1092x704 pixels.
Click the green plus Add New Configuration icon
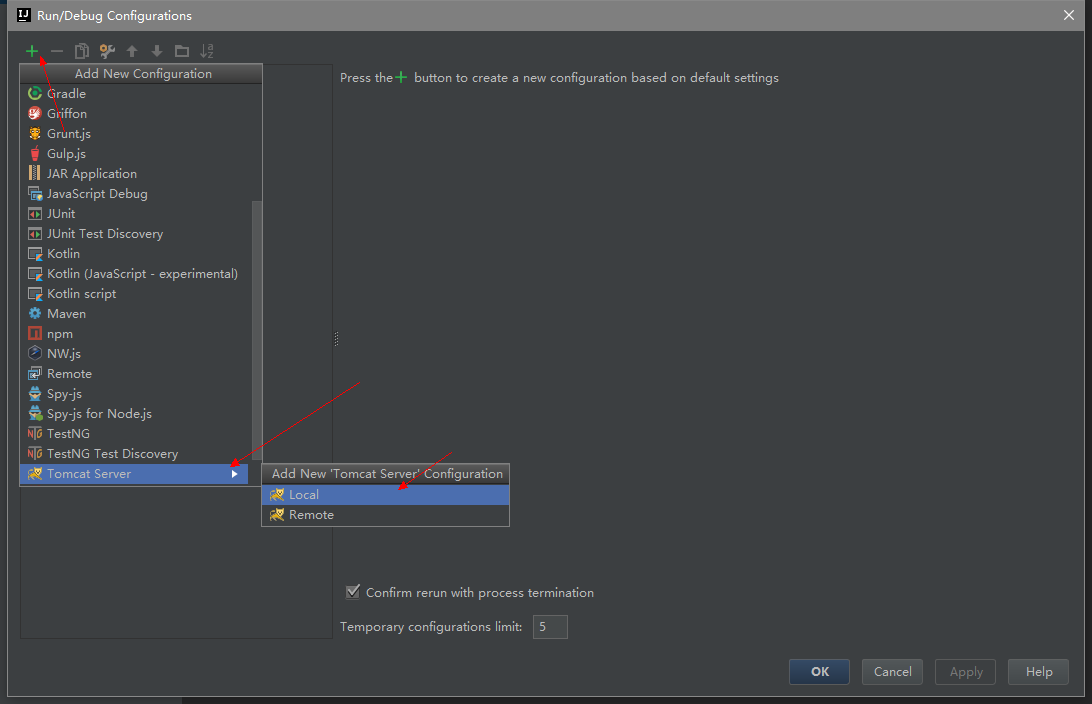[32, 51]
